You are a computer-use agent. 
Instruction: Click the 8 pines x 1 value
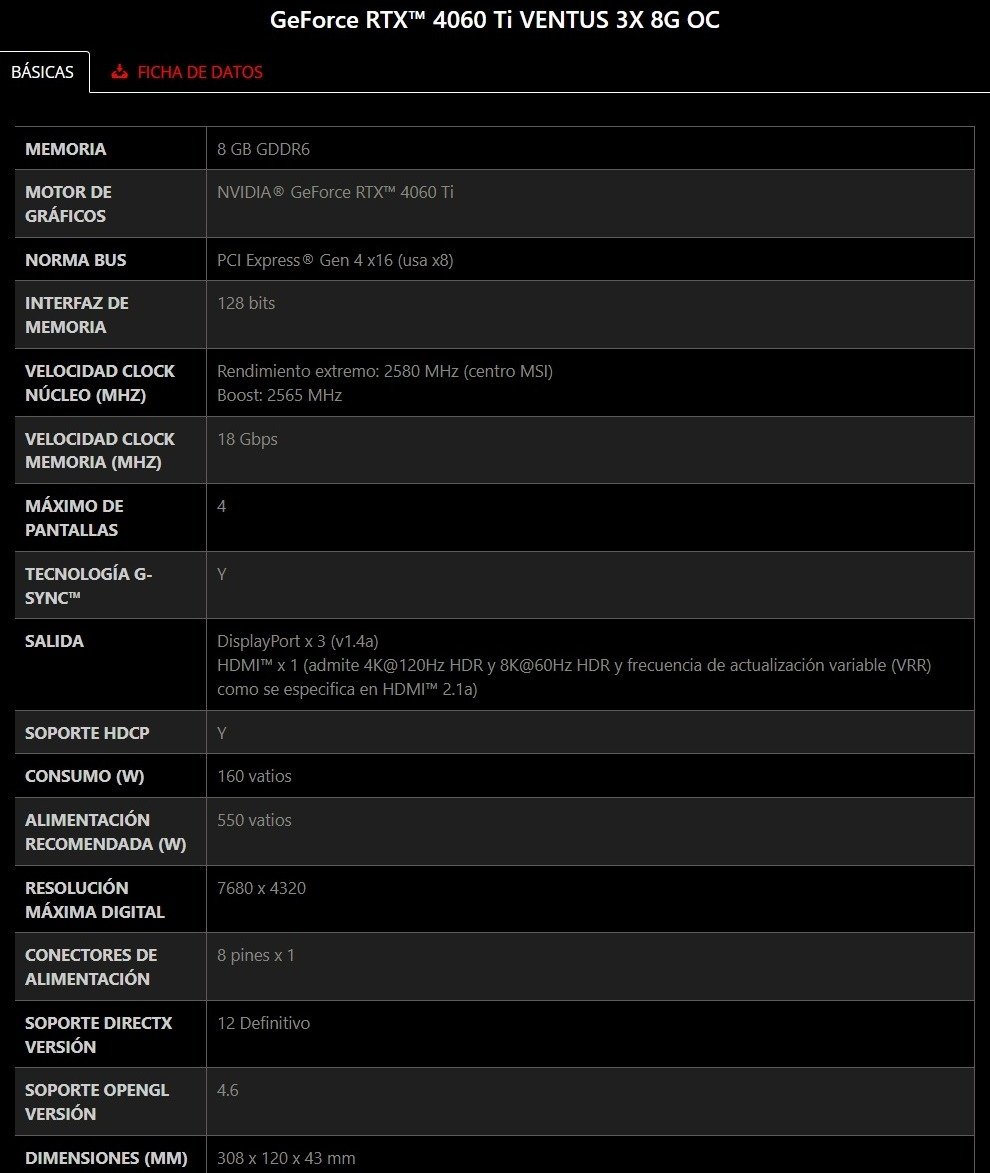click(x=256, y=955)
